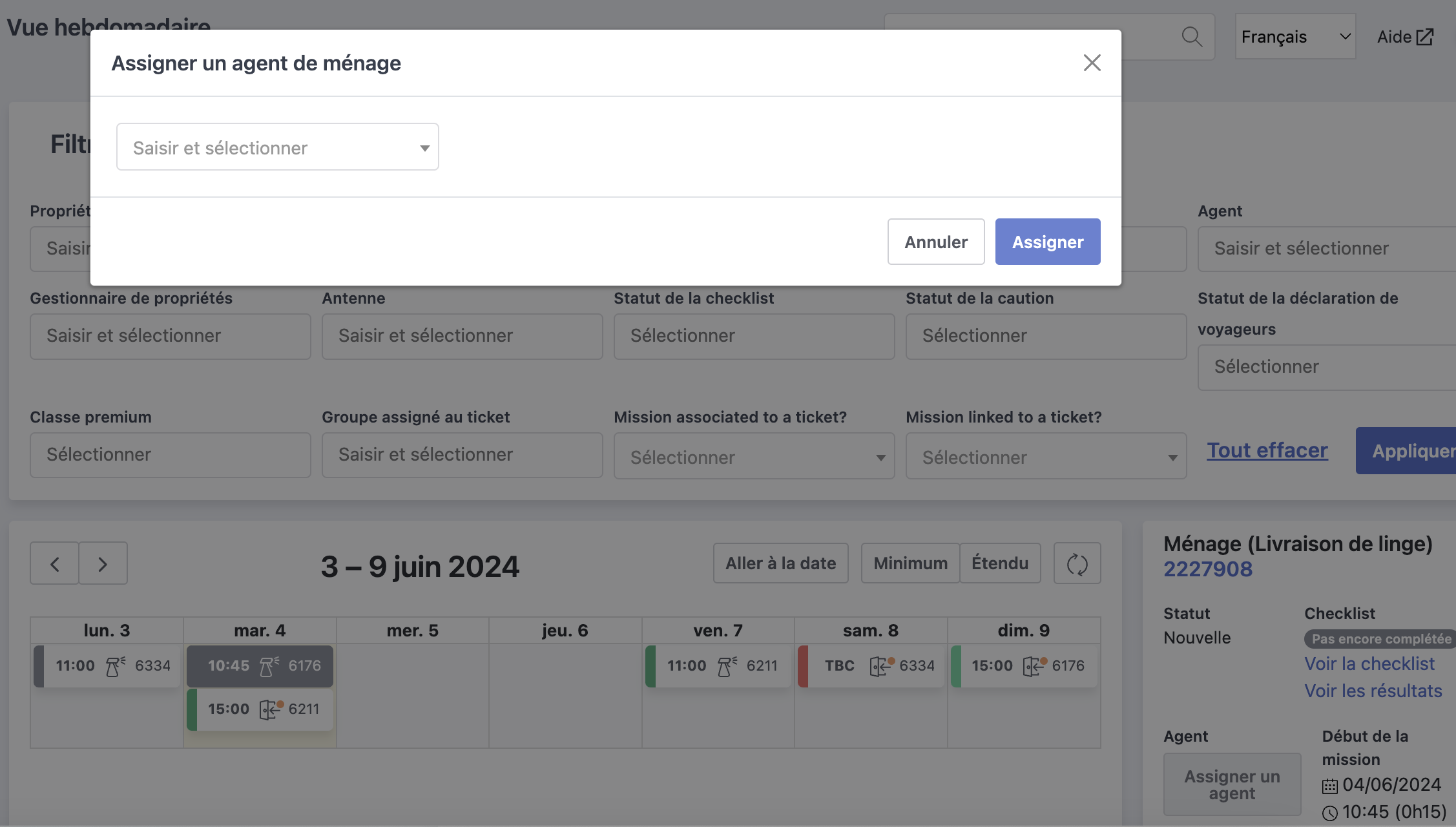Viewport: 1456px width, 827px height.
Task: Click the Annuler button
Action: (936, 242)
